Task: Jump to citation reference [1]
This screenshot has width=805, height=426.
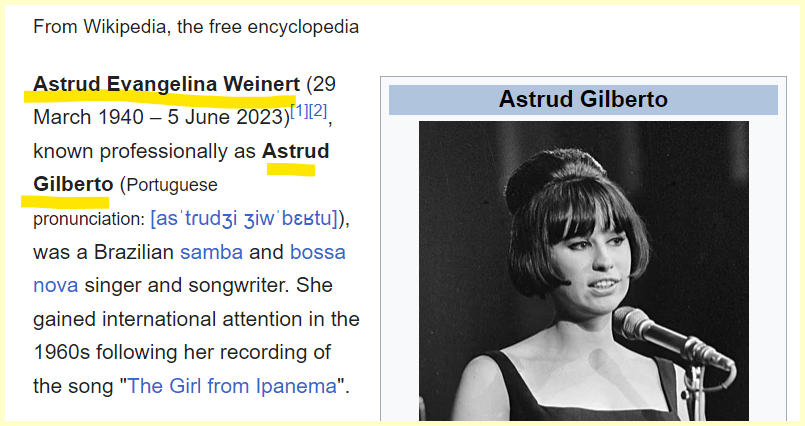Action: pos(299,111)
